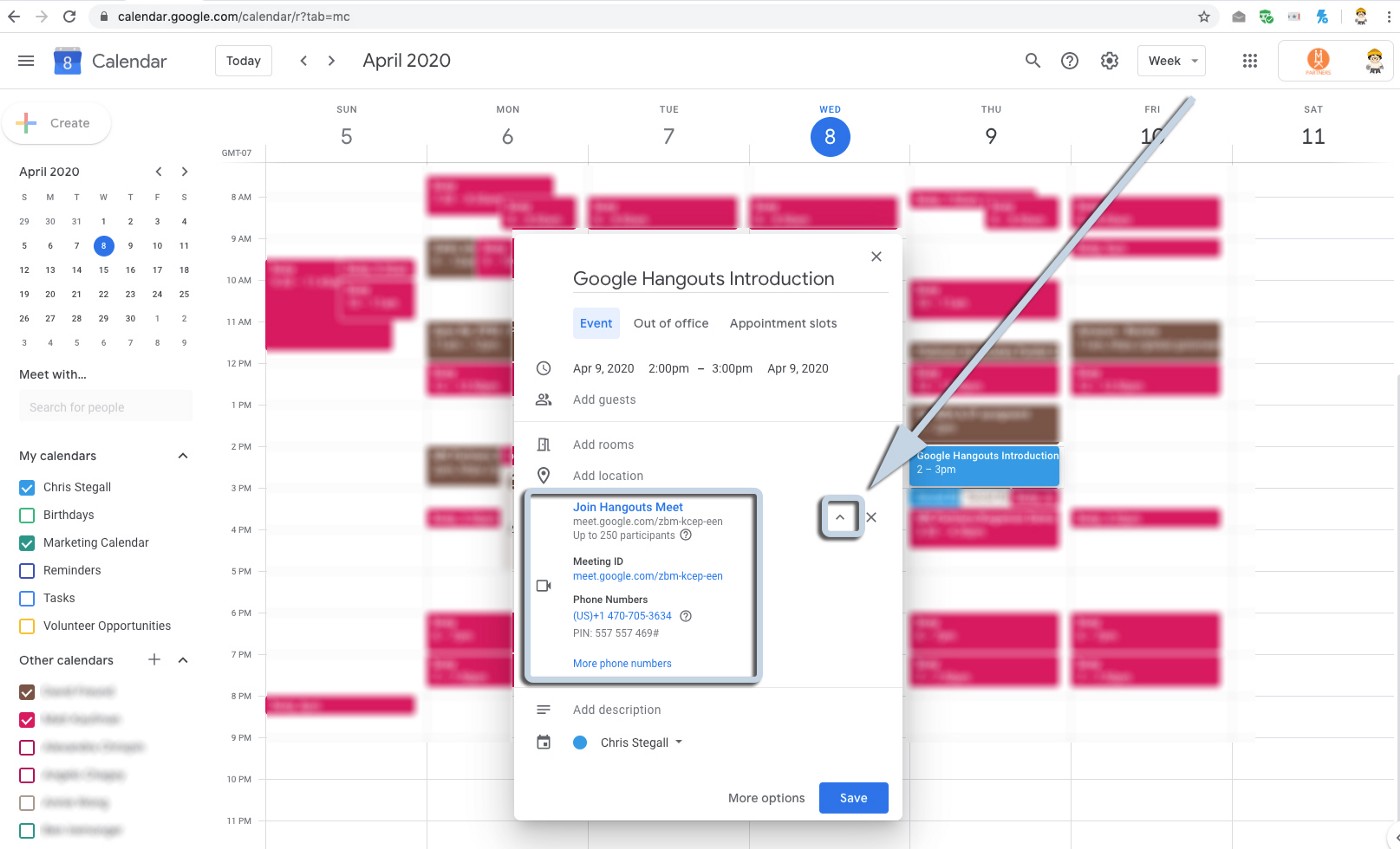Save the new event
The image size is (1400, 849).
(853, 798)
